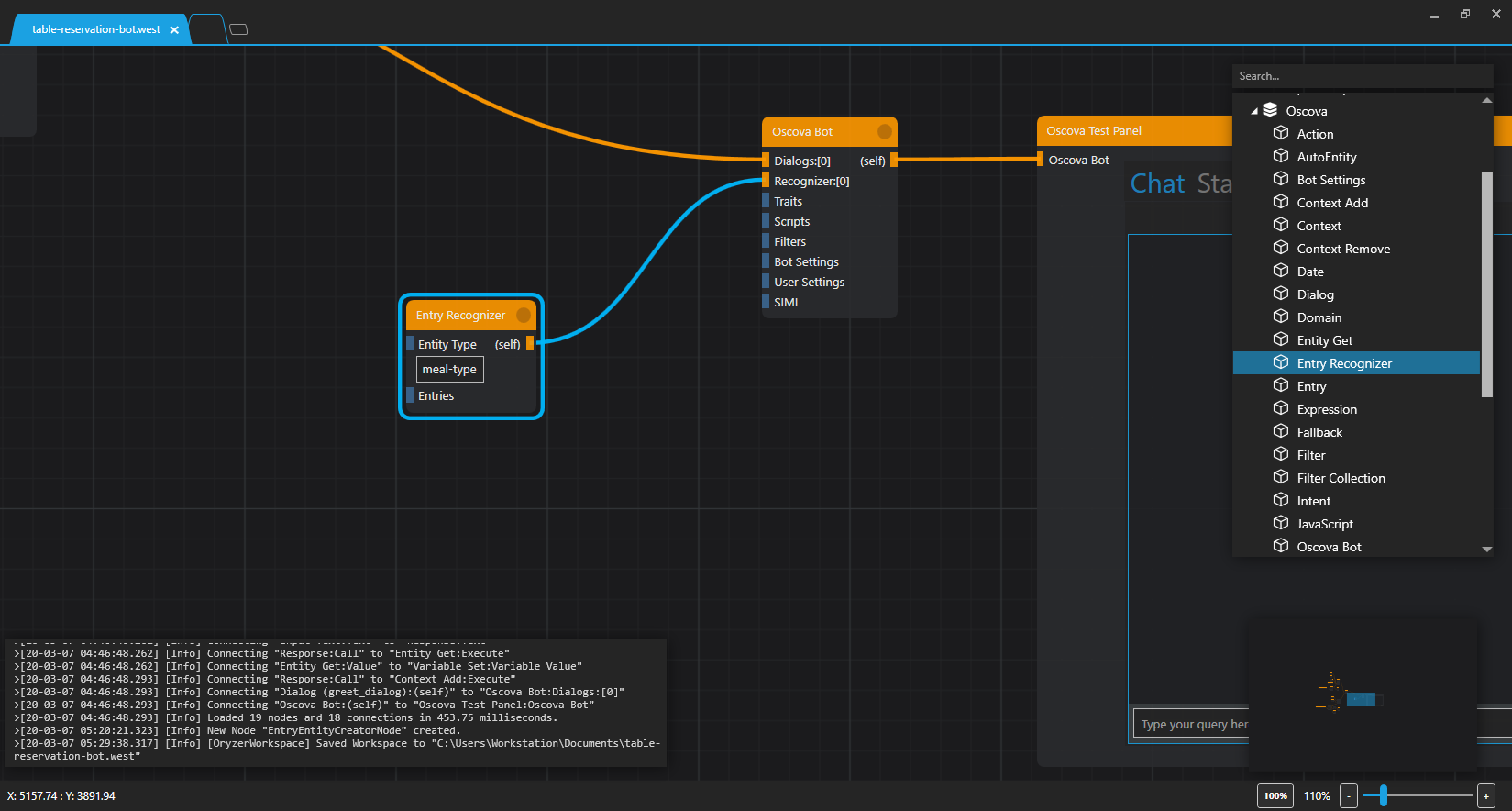Click the Entries port on Entry Recognizer node
The width and height of the screenshot is (1512, 811).
pyautogui.click(x=410, y=395)
